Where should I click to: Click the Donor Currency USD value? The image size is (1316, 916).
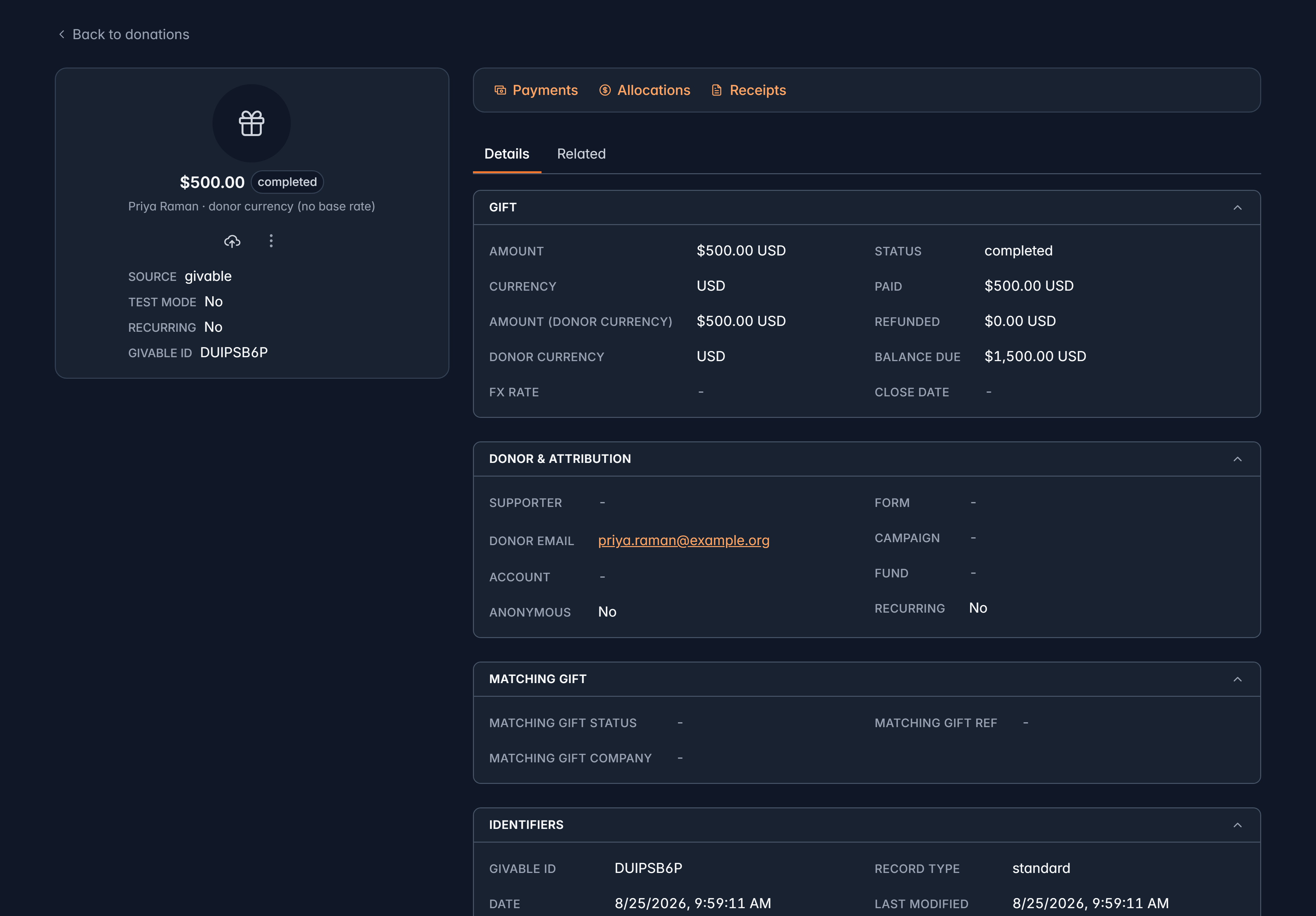[x=711, y=357]
